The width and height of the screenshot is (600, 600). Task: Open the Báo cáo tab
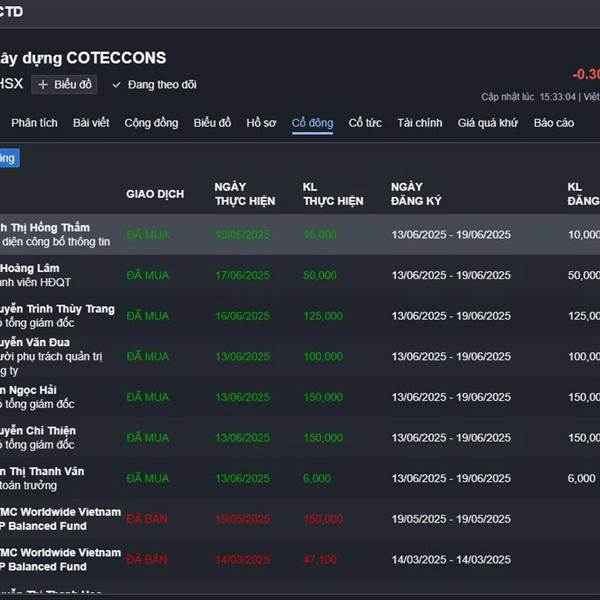click(554, 123)
